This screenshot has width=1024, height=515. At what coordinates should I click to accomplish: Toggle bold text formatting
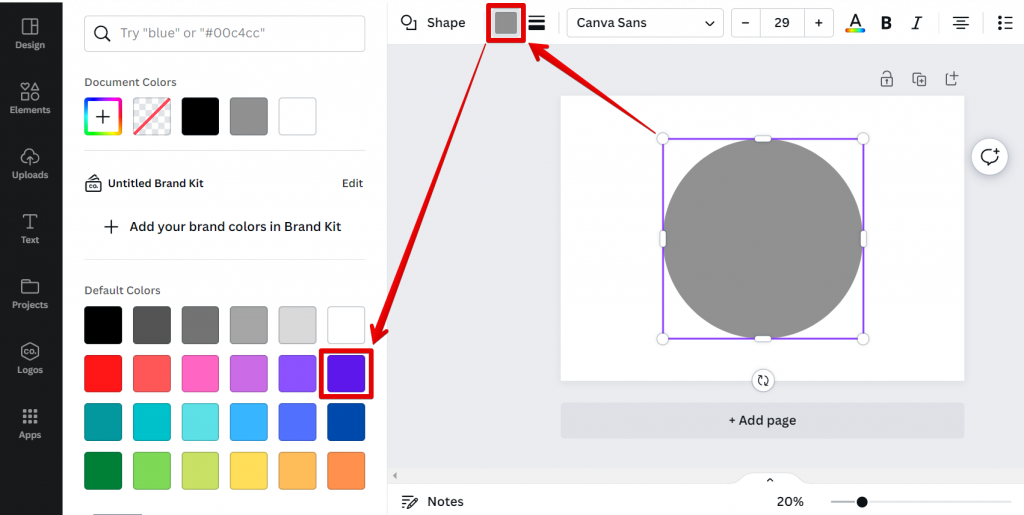(x=886, y=23)
